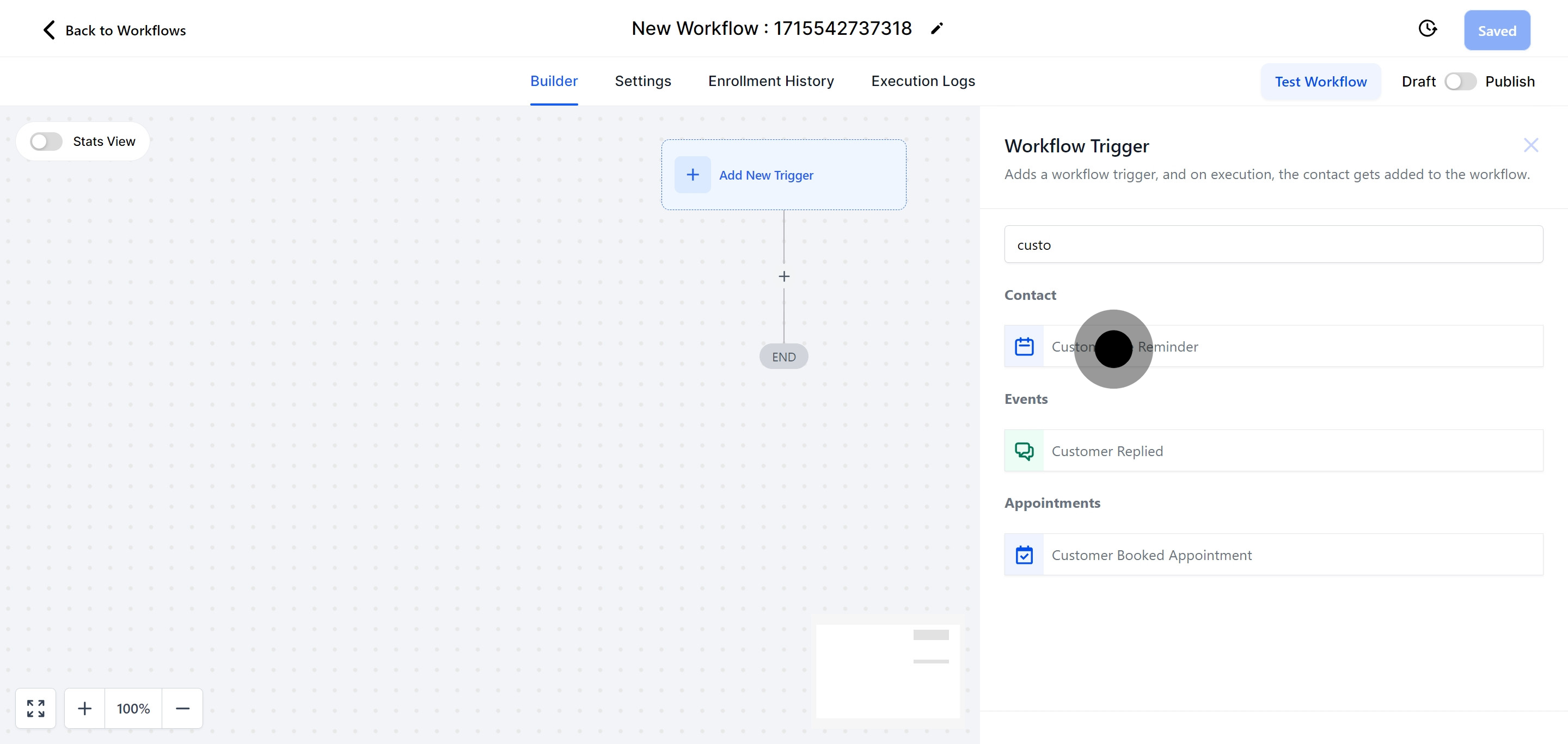Enable the Stats View toggle
1568x744 pixels.
(46, 142)
